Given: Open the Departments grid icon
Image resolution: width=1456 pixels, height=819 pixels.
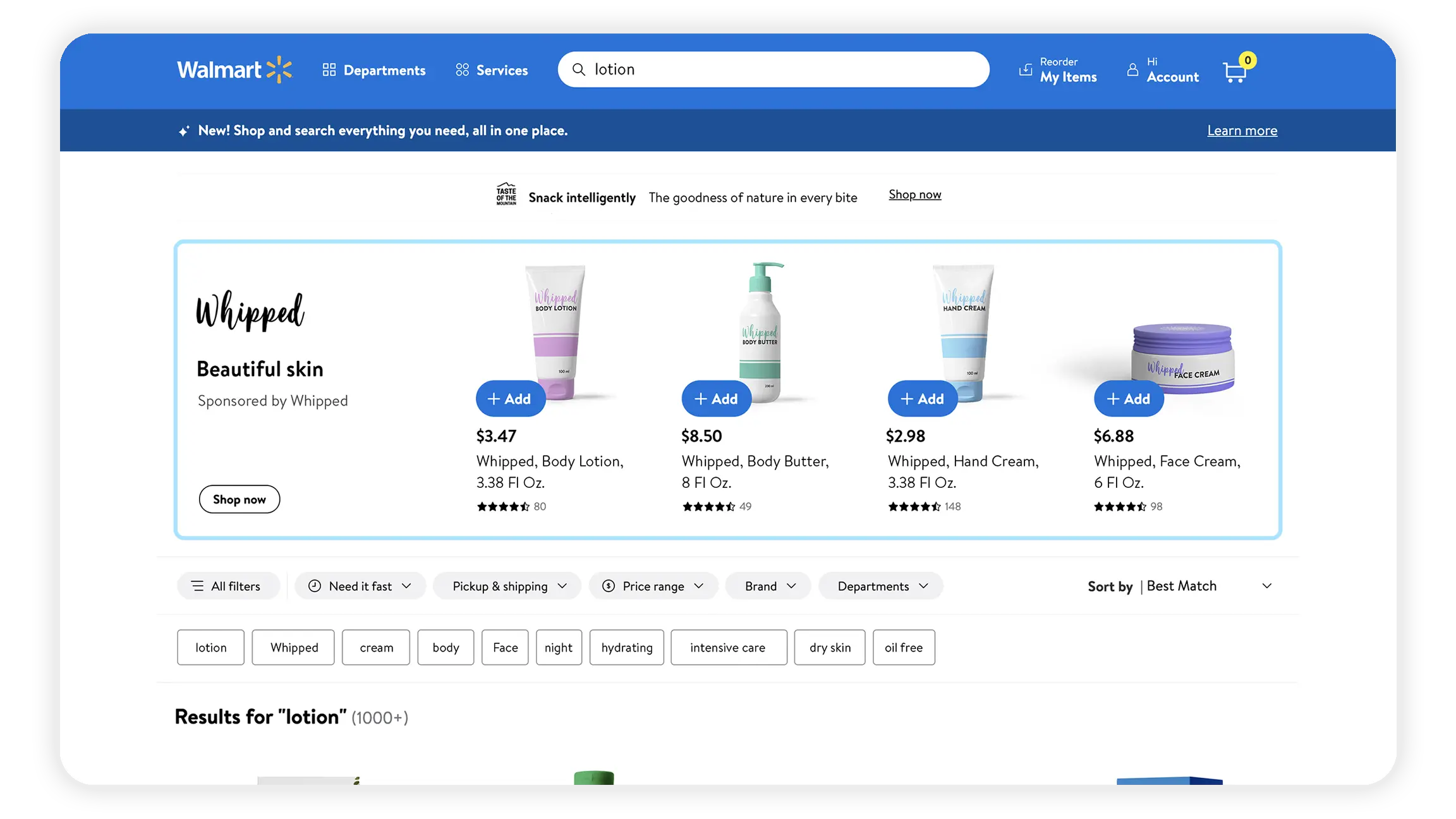Looking at the screenshot, I should point(329,70).
